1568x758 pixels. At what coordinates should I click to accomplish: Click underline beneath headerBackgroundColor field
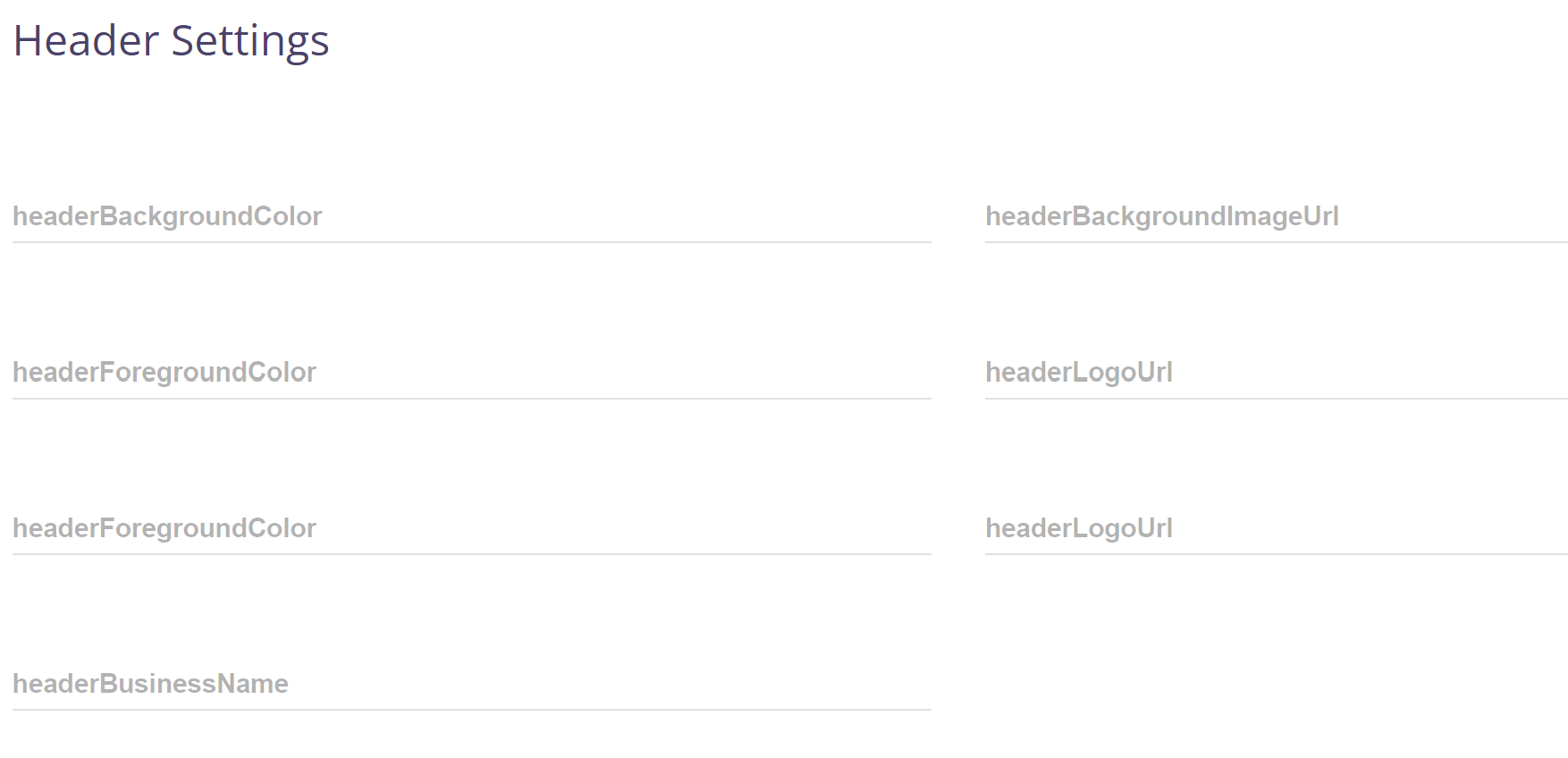(472, 242)
